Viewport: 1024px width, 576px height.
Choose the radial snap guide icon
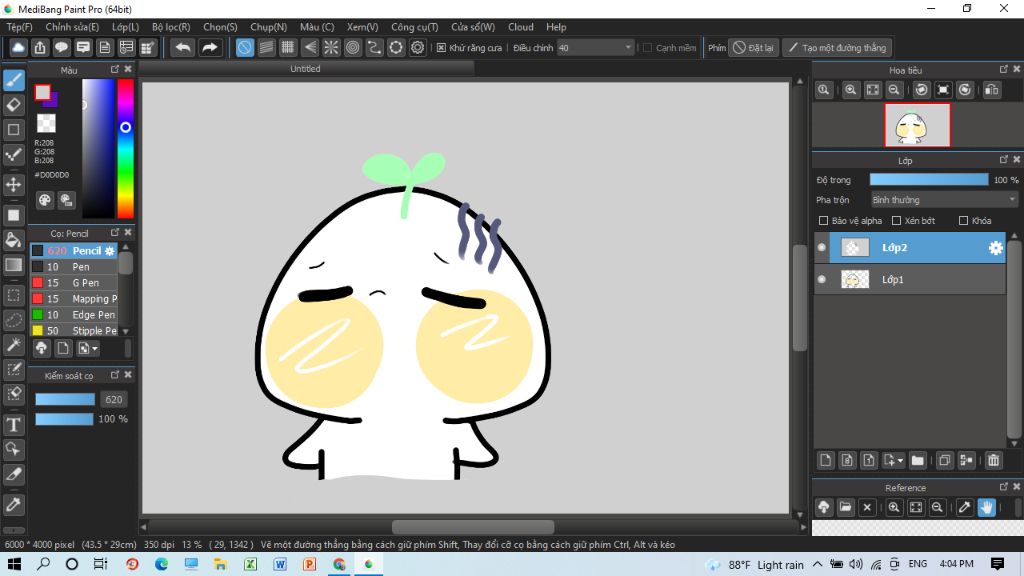331,48
